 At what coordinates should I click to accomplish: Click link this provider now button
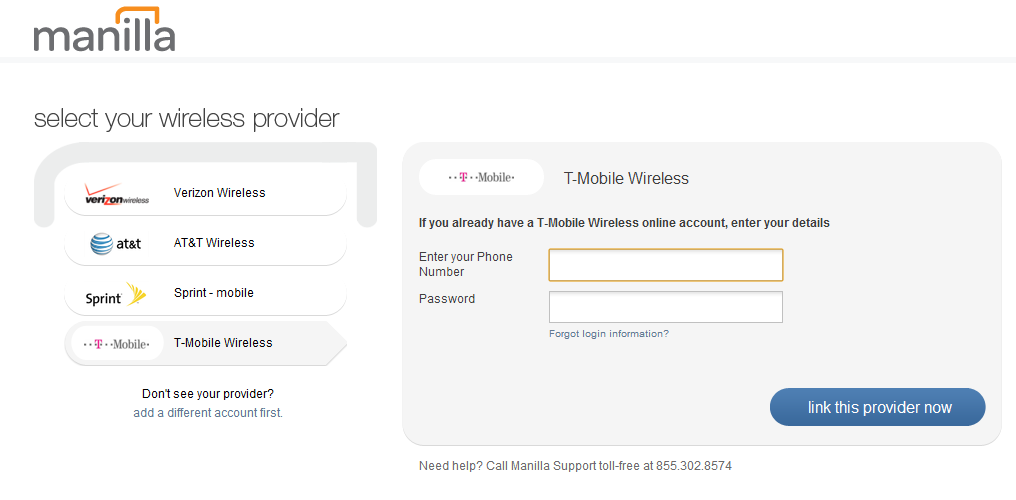(x=877, y=407)
